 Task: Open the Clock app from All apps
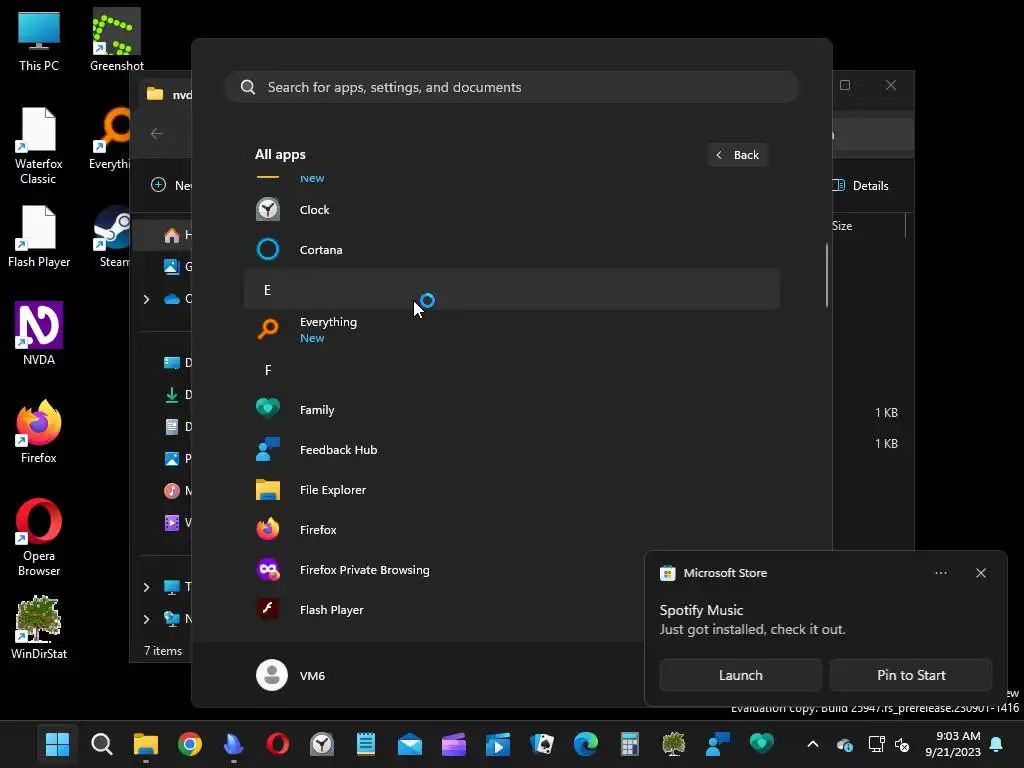pos(511,210)
